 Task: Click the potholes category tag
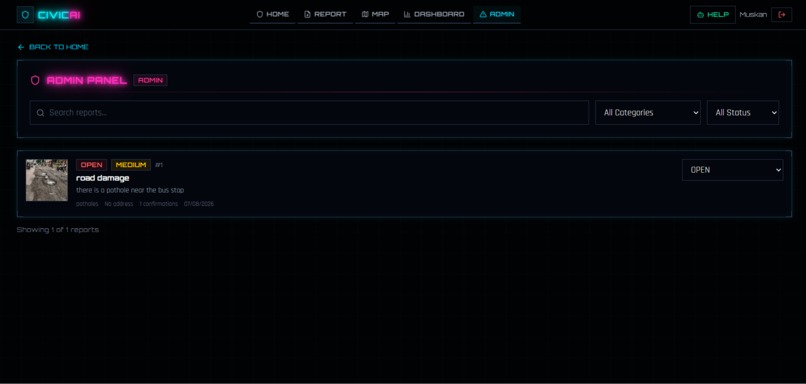(87, 204)
